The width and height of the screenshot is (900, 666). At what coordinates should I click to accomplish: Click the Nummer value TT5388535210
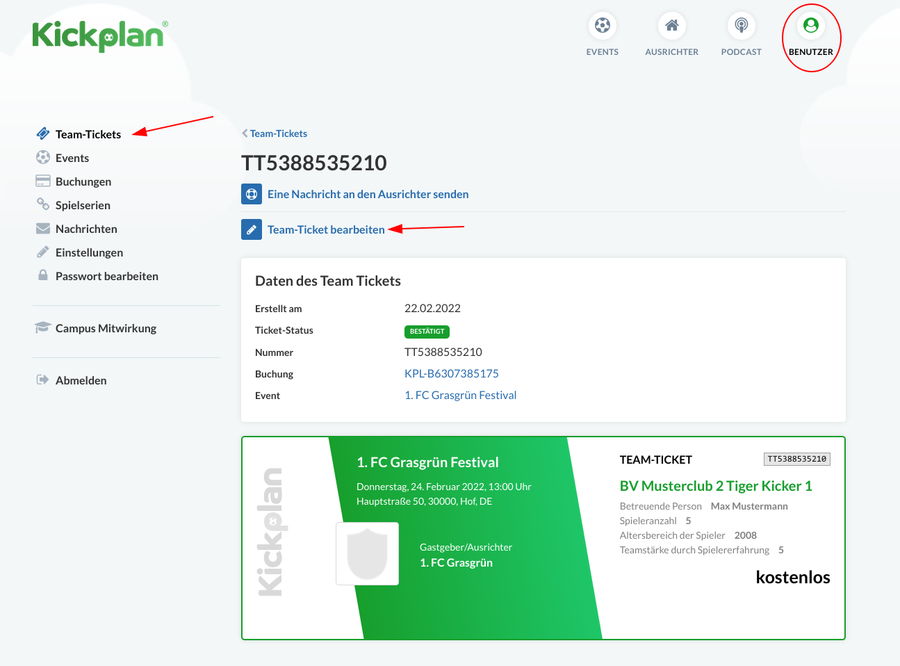[443, 352]
